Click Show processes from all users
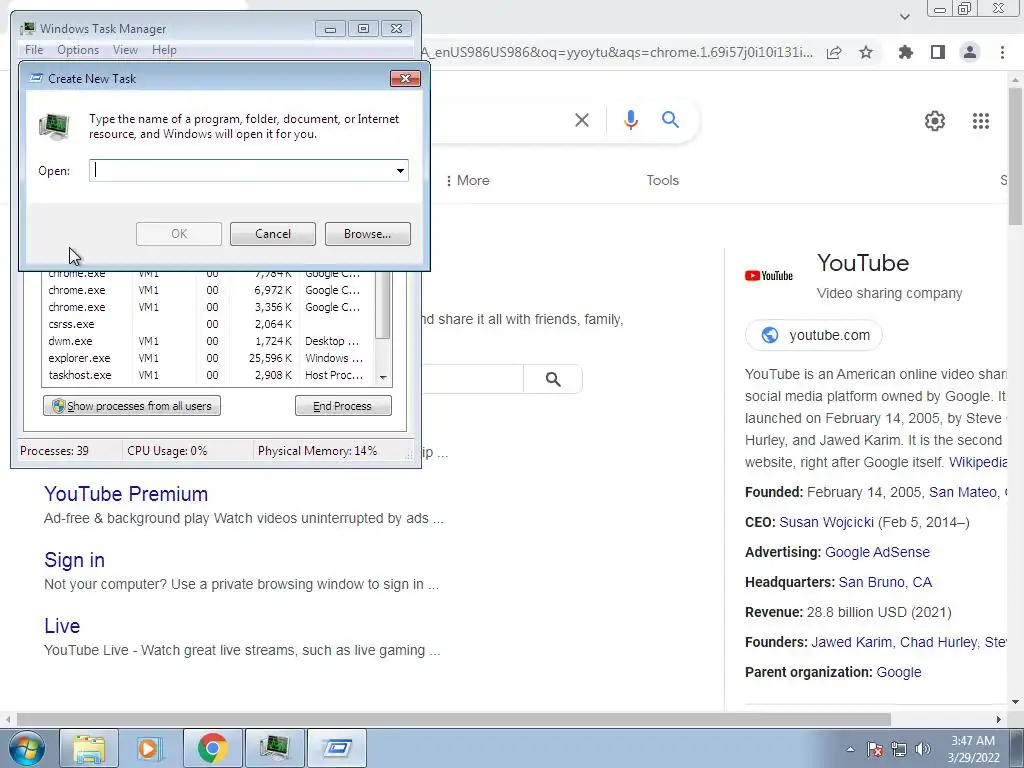 coord(132,406)
